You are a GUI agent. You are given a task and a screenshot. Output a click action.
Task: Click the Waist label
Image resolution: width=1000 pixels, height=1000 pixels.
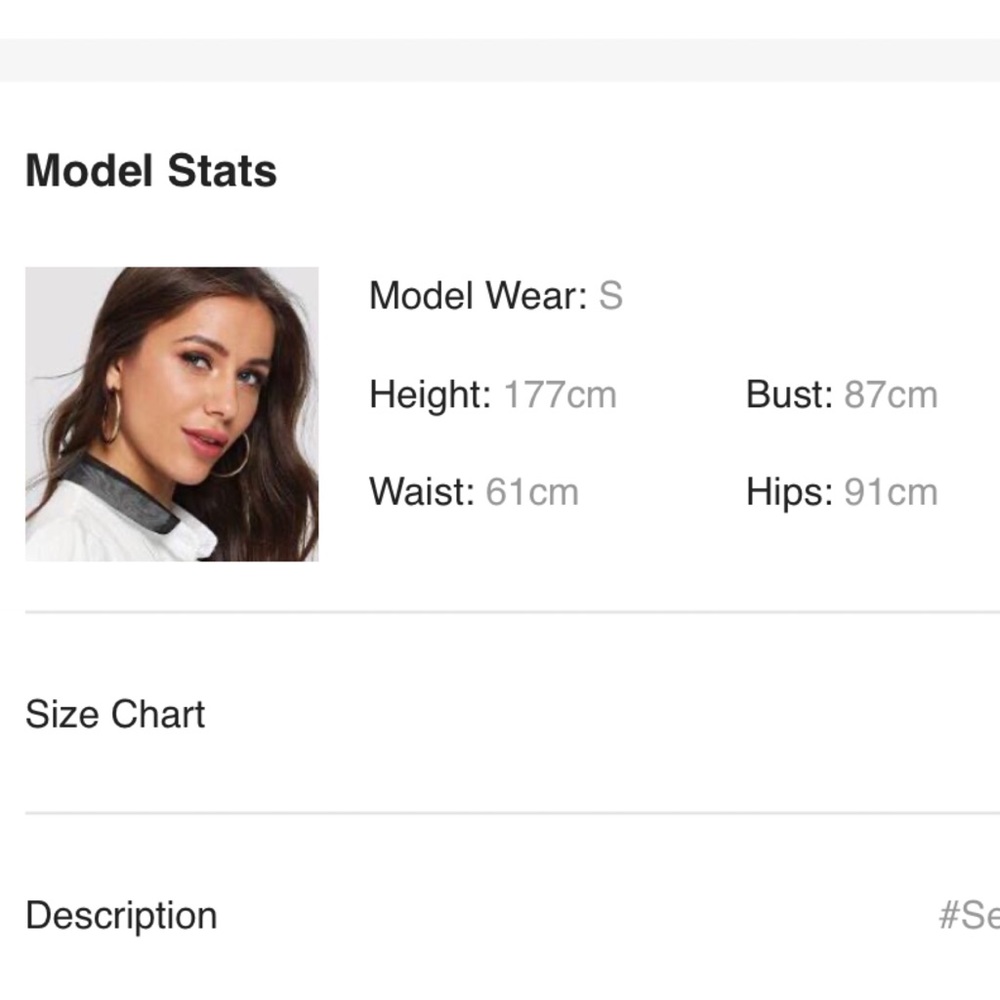click(421, 492)
